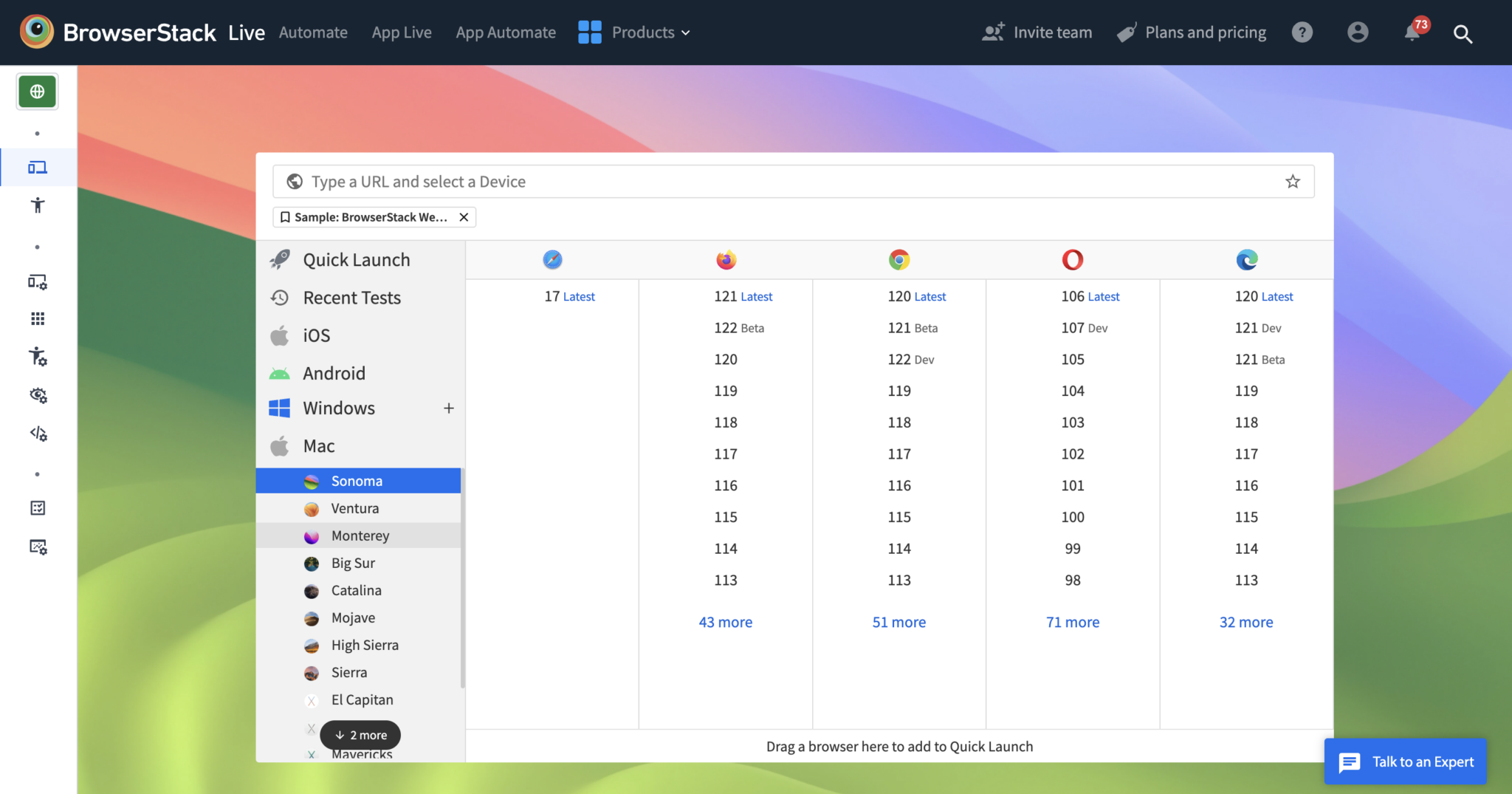Open the App Live menu item
Screen dimensions: 1512x794
[x=401, y=32]
